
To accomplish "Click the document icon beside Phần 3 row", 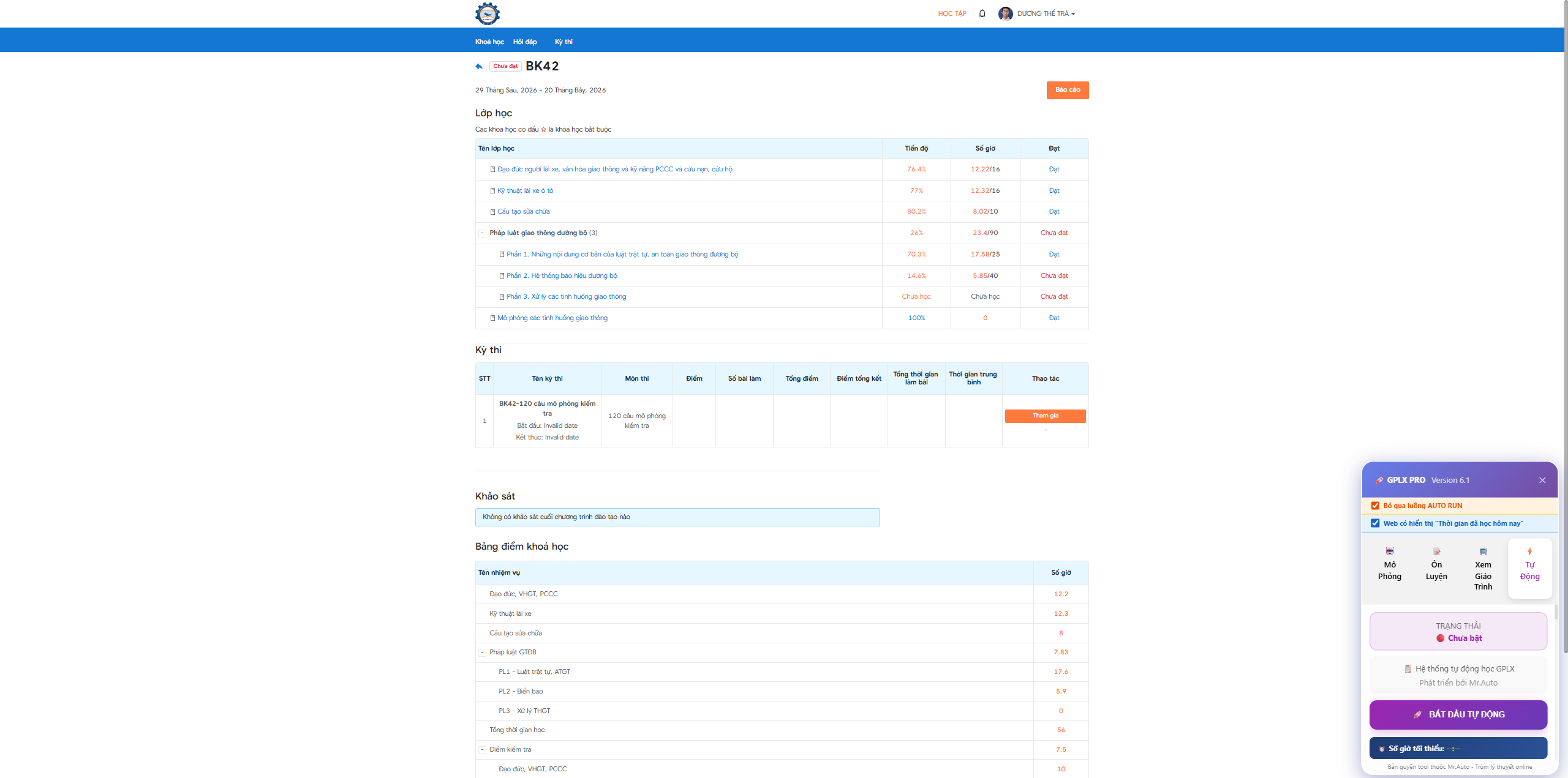I will tap(502, 297).
